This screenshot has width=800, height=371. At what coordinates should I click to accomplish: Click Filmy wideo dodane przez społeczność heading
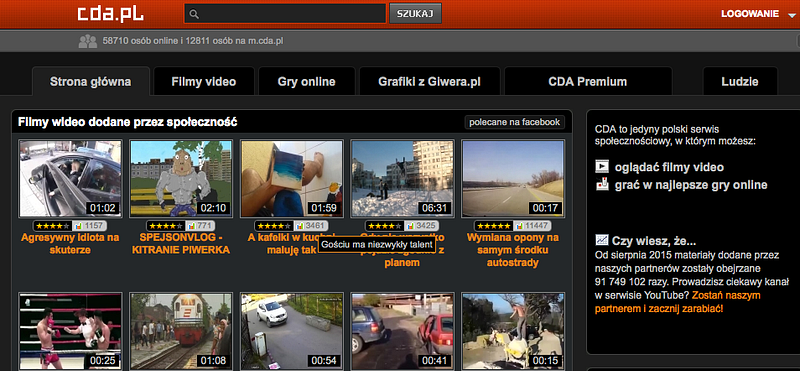coord(128,122)
